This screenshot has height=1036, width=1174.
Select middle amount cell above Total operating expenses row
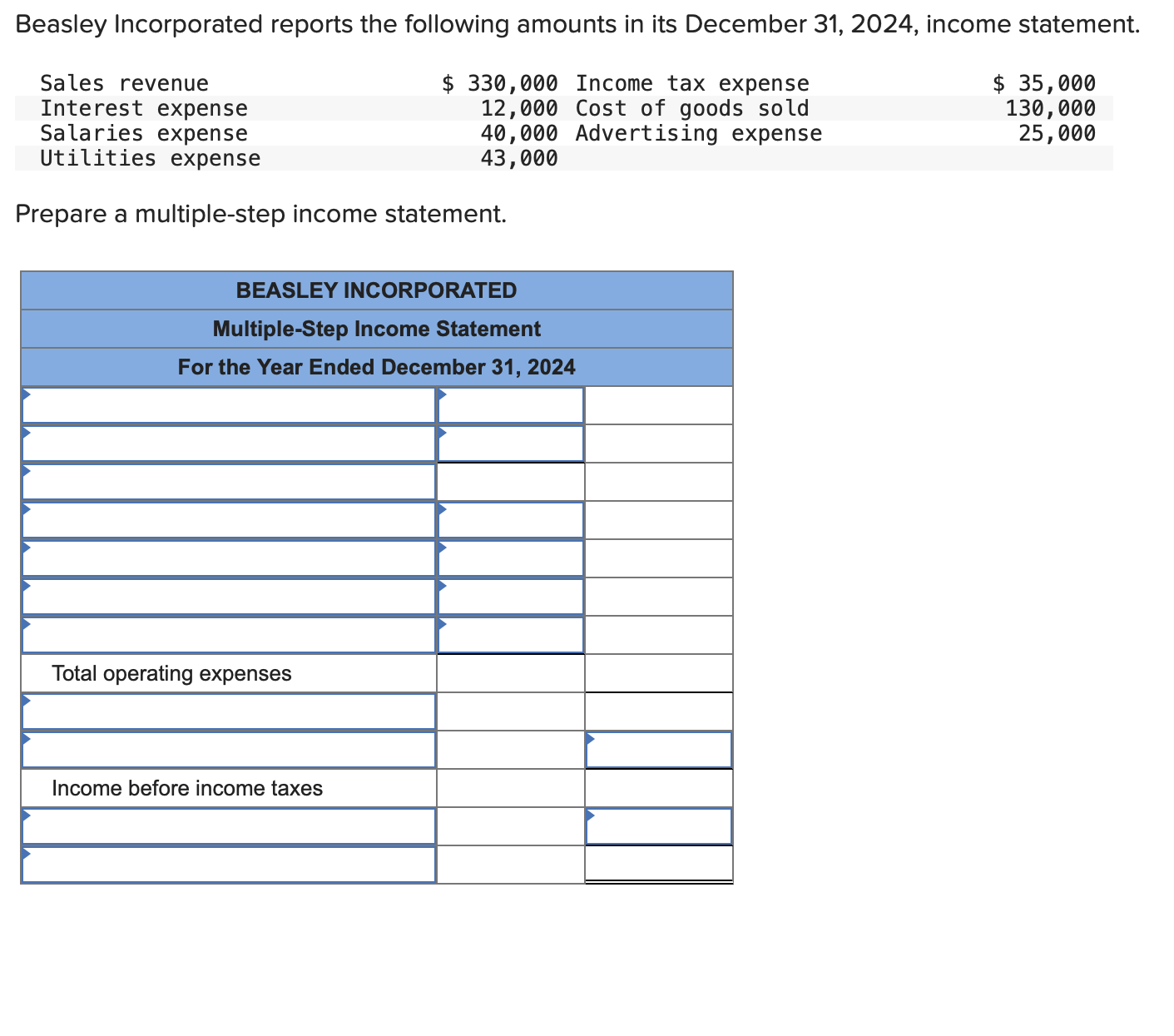click(x=511, y=635)
